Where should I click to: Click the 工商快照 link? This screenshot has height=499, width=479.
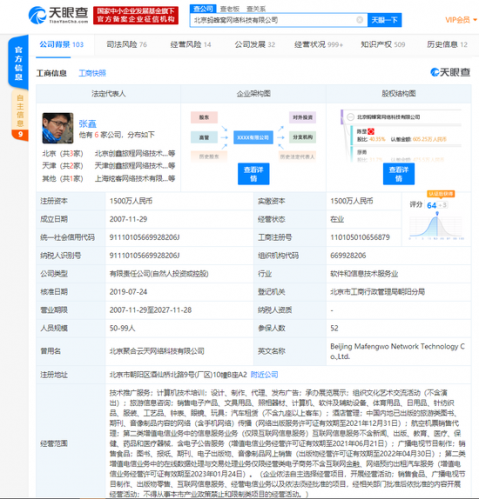(92, 73)
